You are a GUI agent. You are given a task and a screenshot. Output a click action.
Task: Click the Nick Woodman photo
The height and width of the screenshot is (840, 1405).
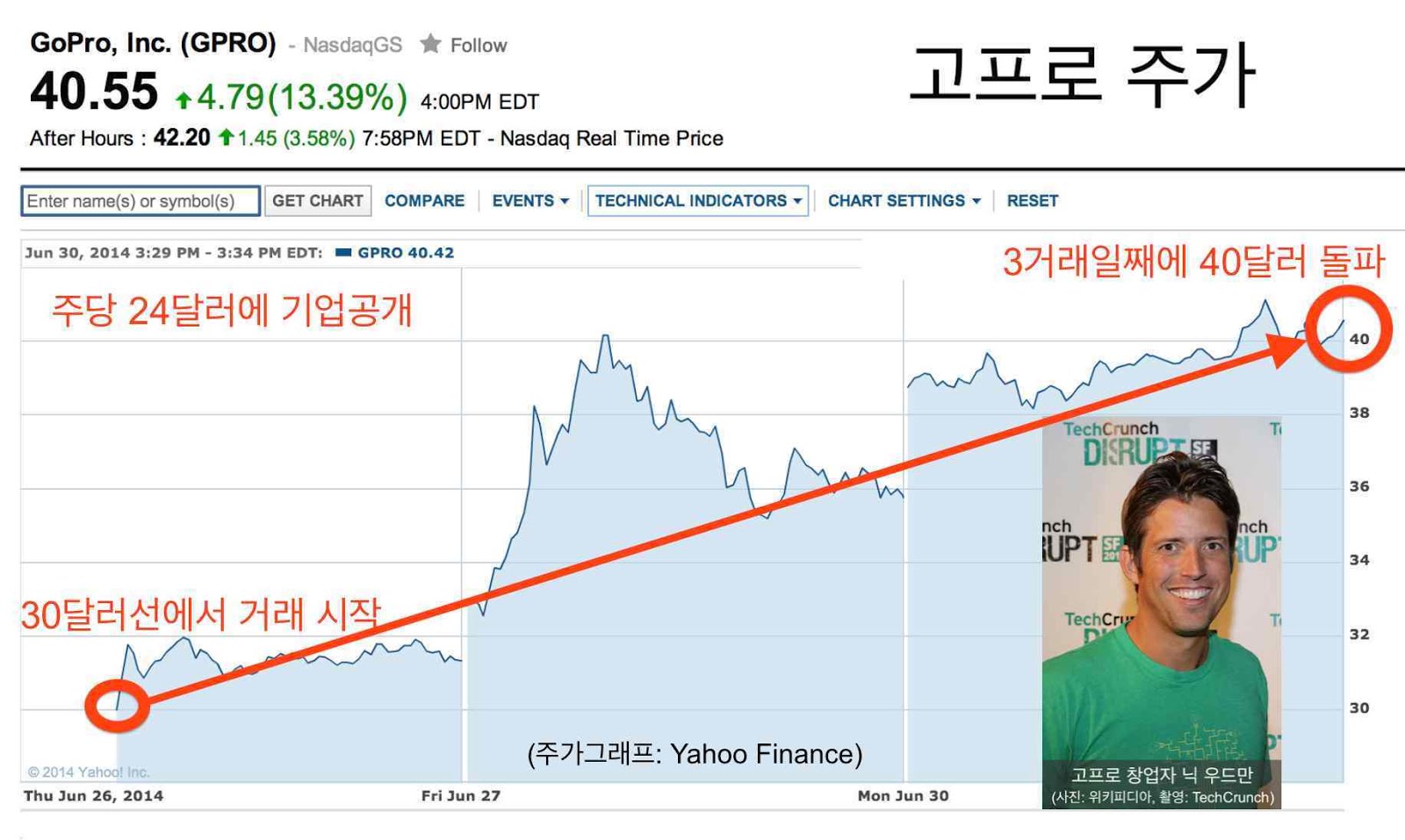(1161, 597)
